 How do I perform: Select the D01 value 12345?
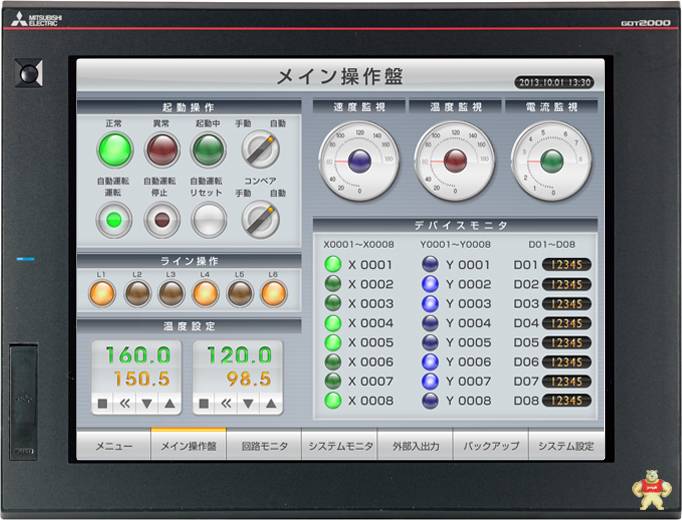tap(567, 264)
